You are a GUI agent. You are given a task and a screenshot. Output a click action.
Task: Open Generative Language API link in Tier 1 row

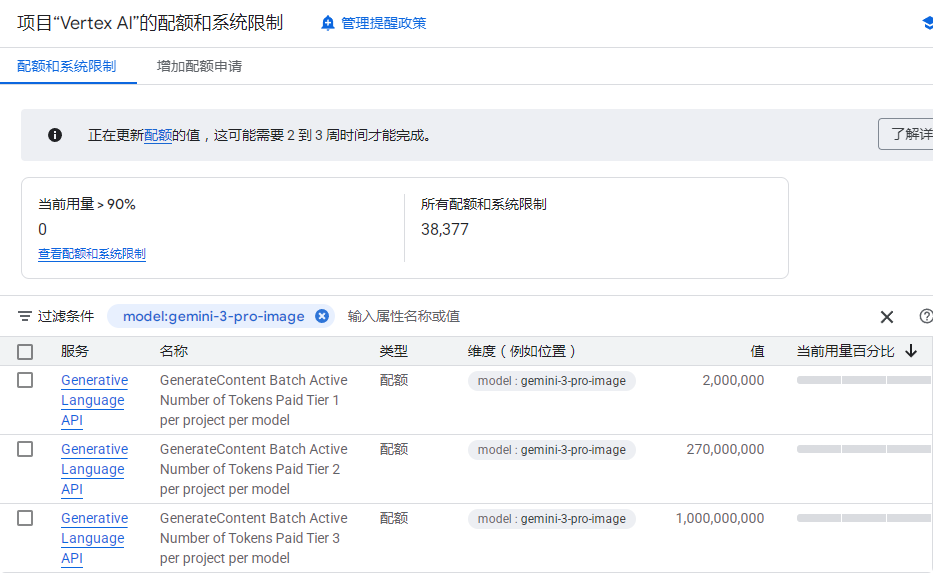point(95,400)
